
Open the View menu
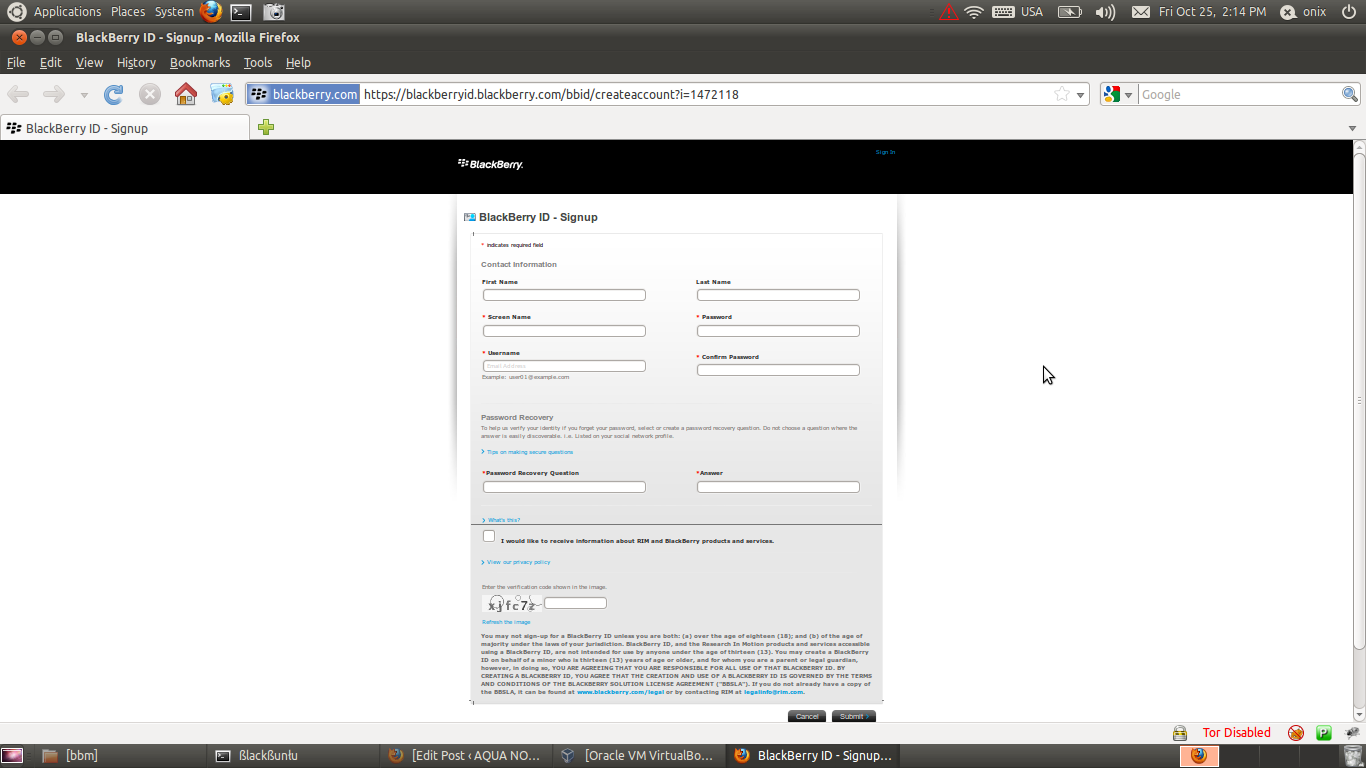tap(89, 62)
